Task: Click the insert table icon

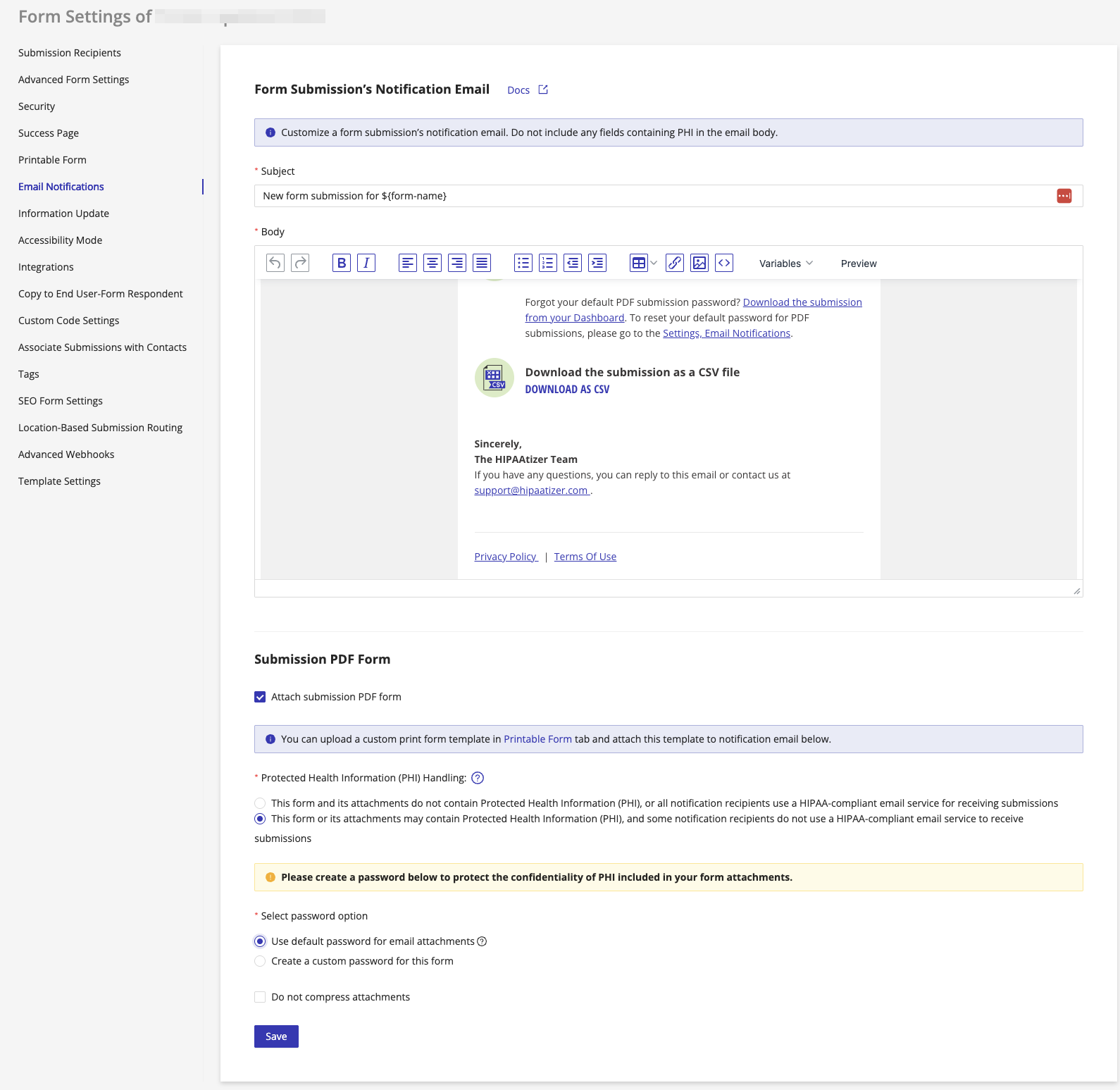Action: click(639, 263)
